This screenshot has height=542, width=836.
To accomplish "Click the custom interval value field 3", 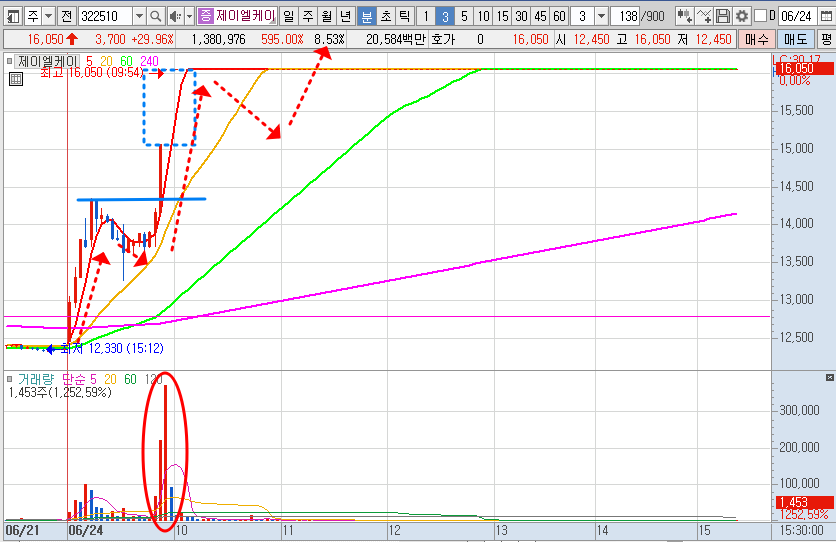I will coord(583,16).
